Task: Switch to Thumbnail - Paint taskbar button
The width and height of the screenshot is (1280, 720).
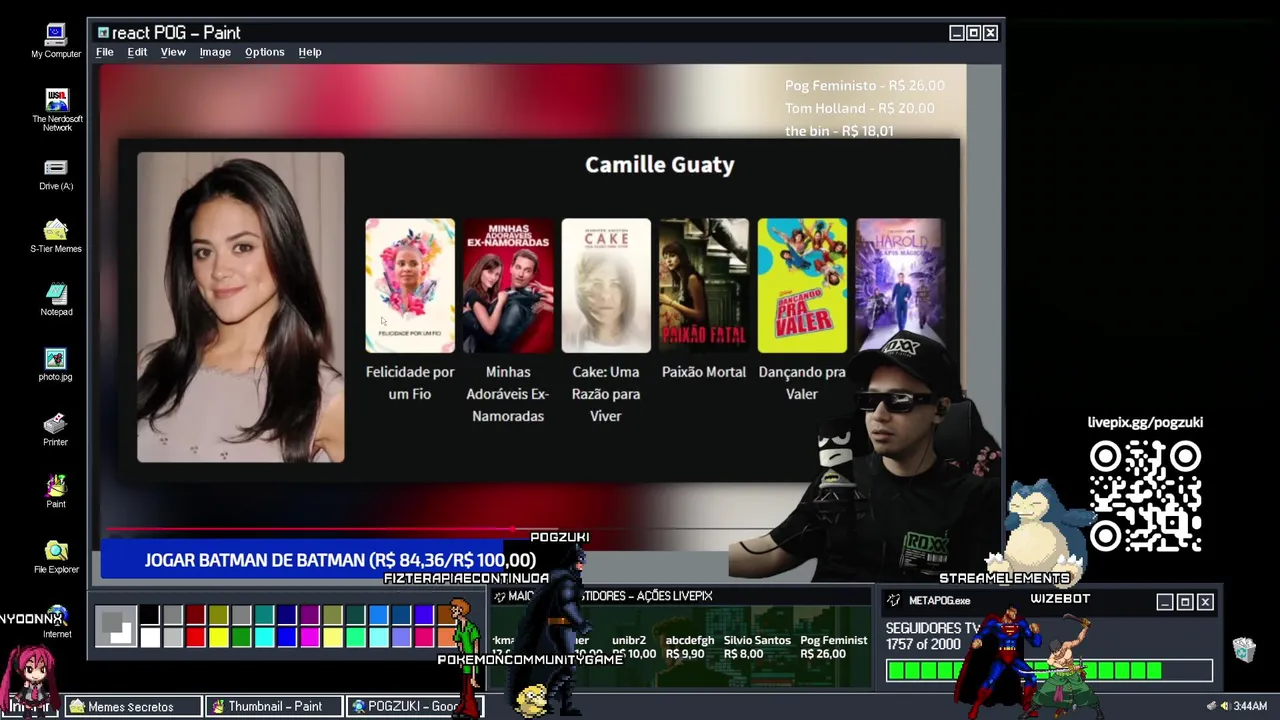Action: click(x=274, y=706)
